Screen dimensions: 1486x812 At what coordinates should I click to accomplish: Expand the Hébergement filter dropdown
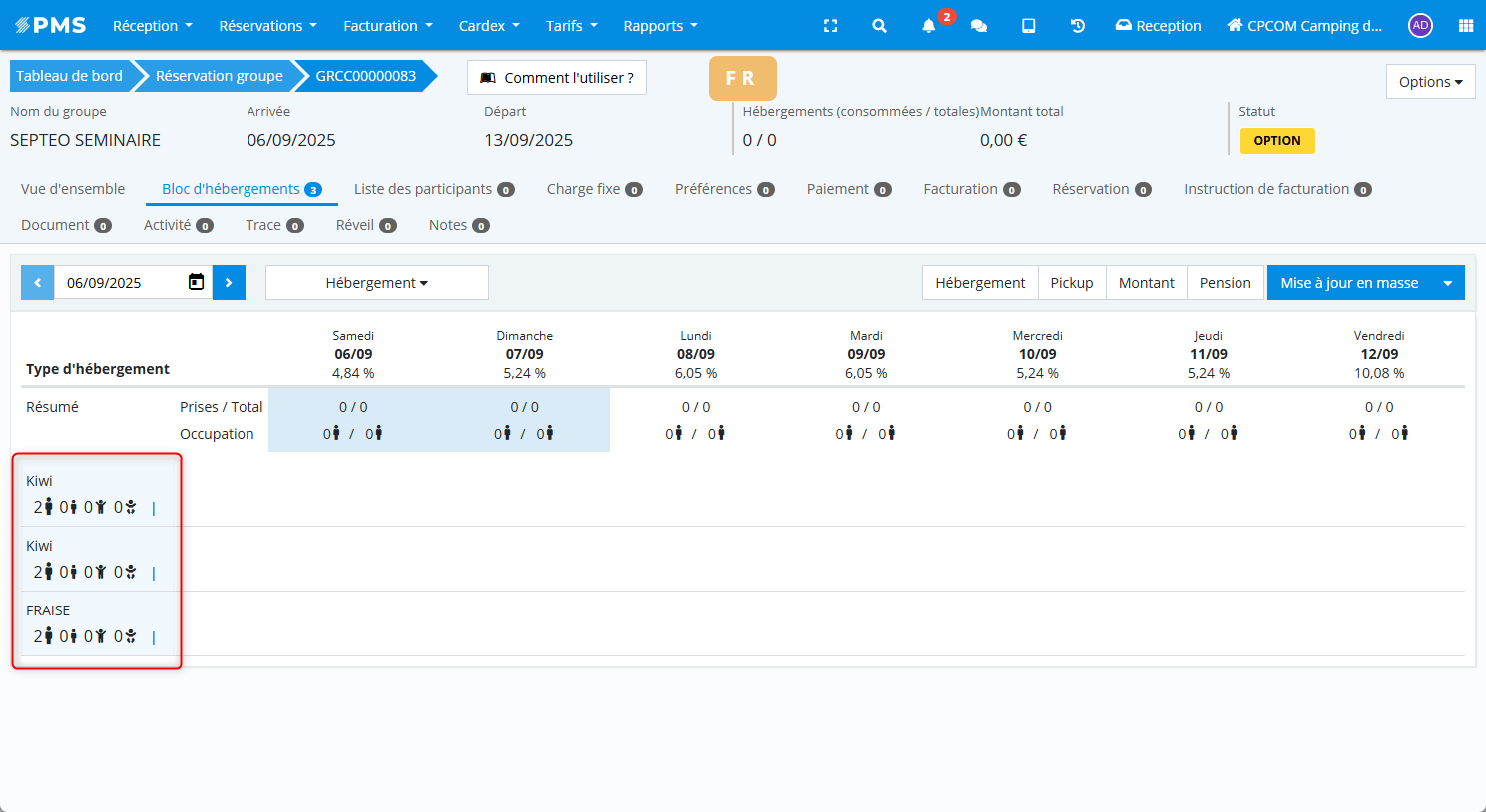tap(376, 283)
